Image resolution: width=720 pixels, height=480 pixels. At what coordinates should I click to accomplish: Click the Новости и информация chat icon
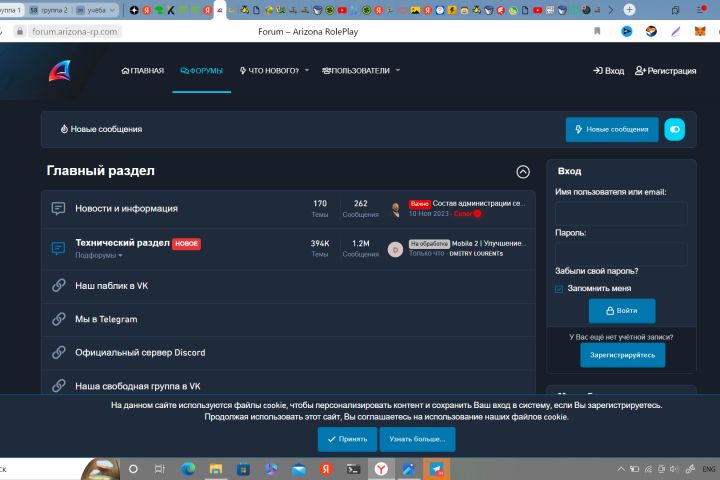pyautogui.click(x=58, y=209)
